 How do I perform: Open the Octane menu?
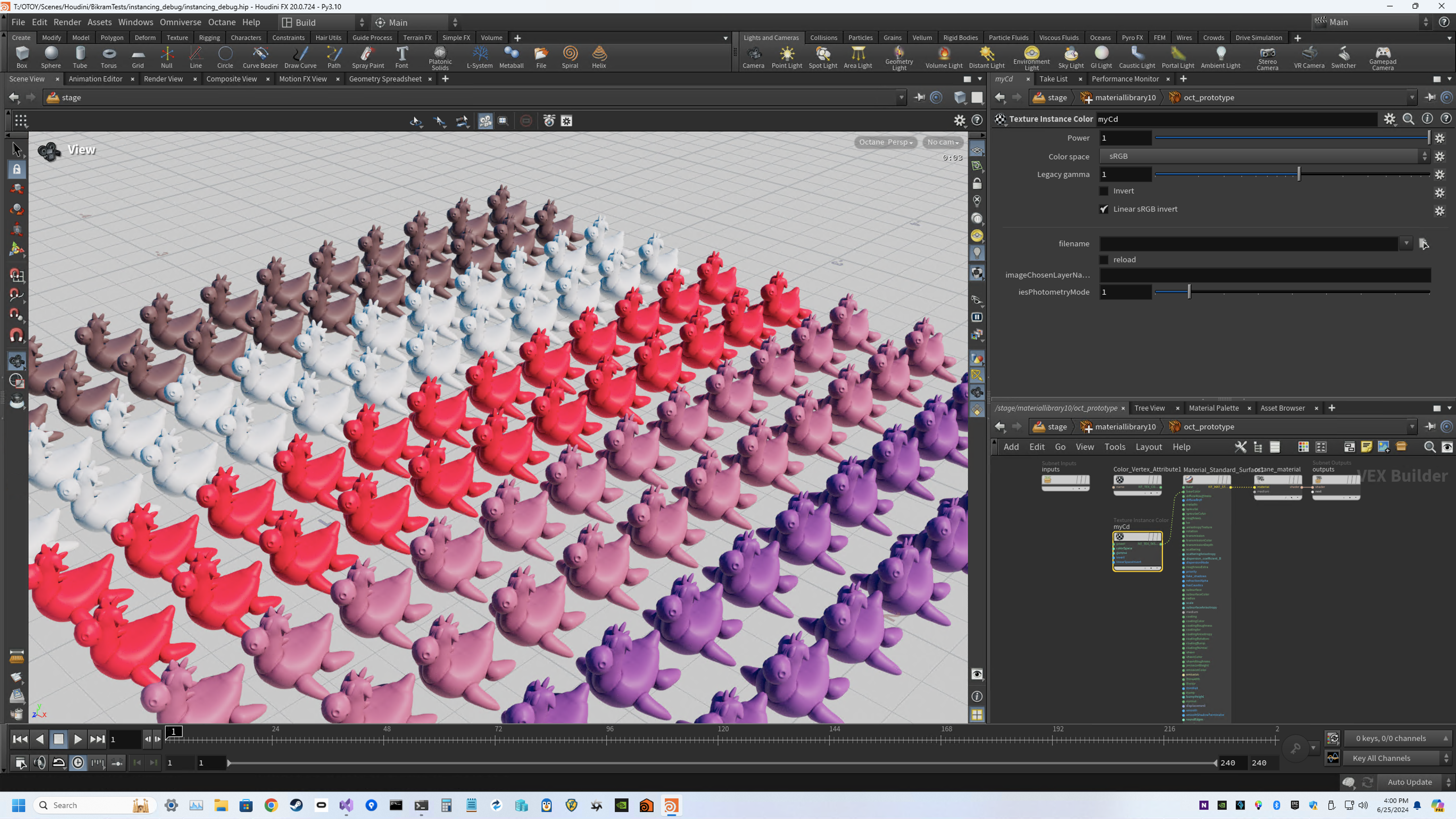coord(222,22)
